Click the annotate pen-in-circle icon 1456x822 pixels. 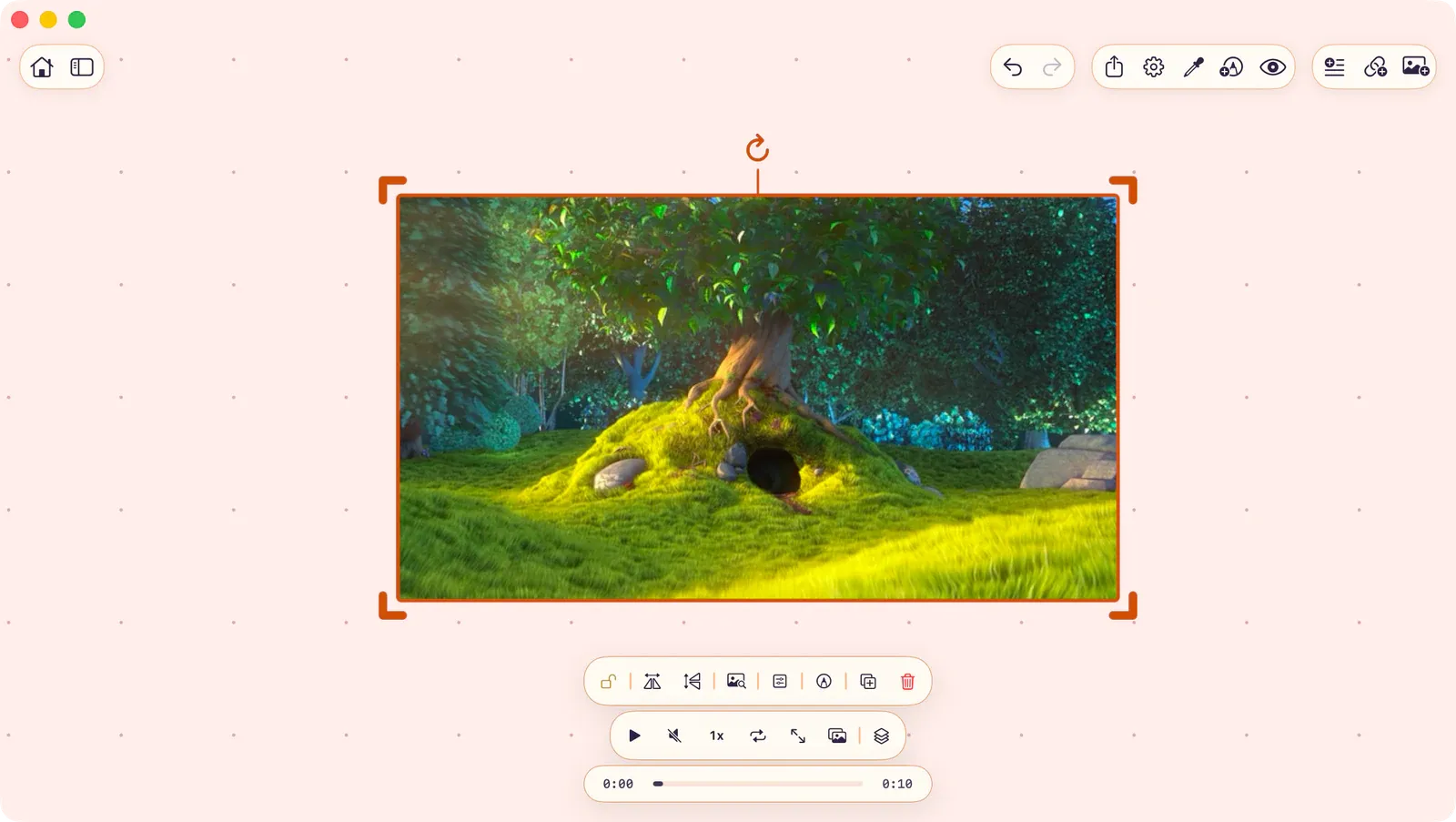pyautogui.click(x=824, y=681)
